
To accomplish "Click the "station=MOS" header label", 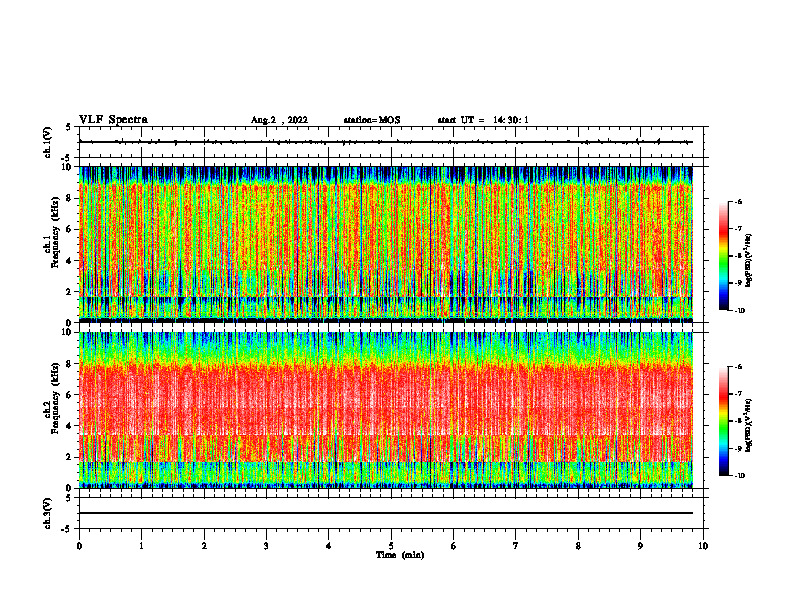I will (x=372, y=120).
